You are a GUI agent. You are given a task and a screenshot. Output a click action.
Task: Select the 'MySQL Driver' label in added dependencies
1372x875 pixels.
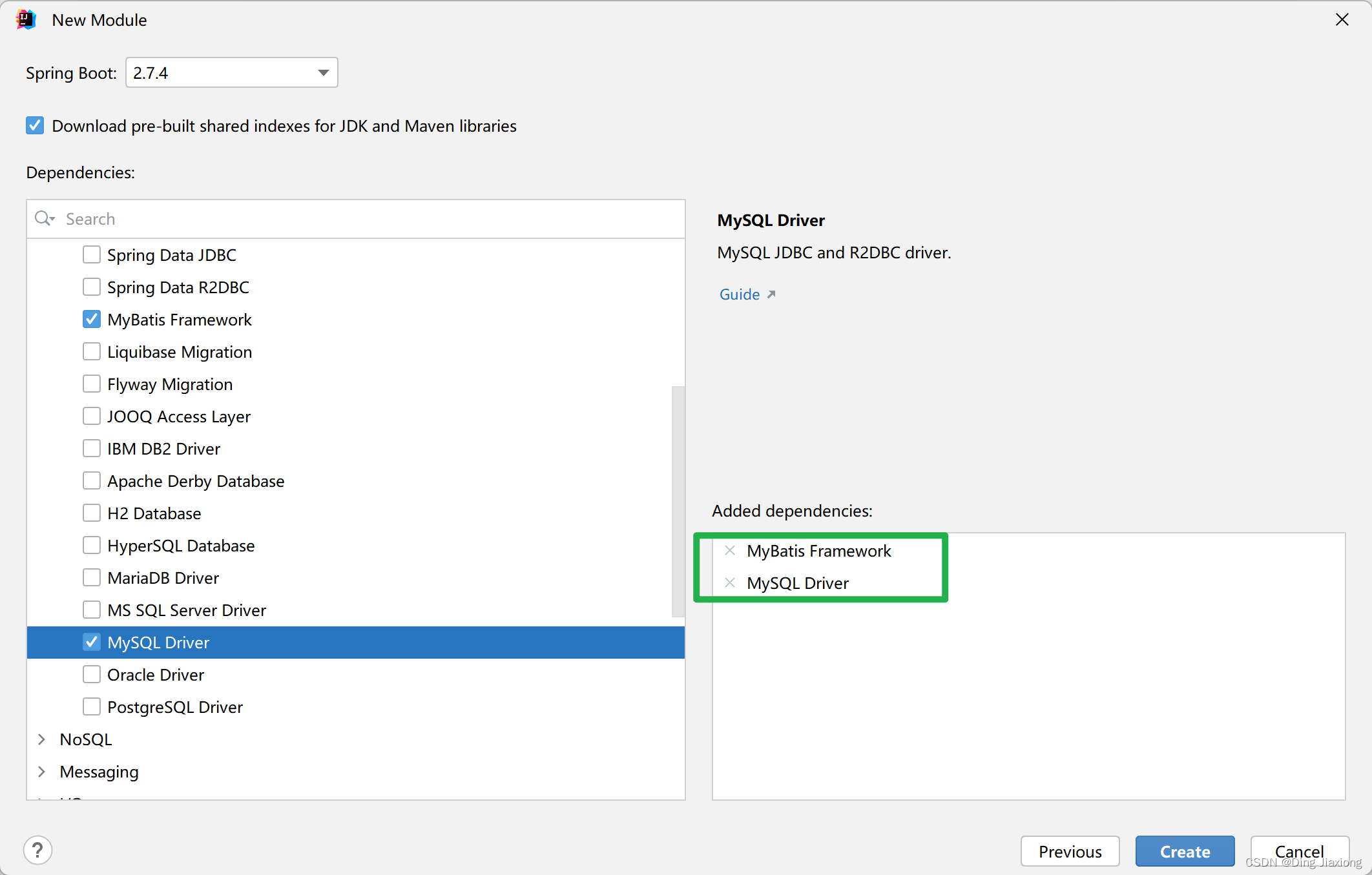pyautogui.click(x=798, y=583)
